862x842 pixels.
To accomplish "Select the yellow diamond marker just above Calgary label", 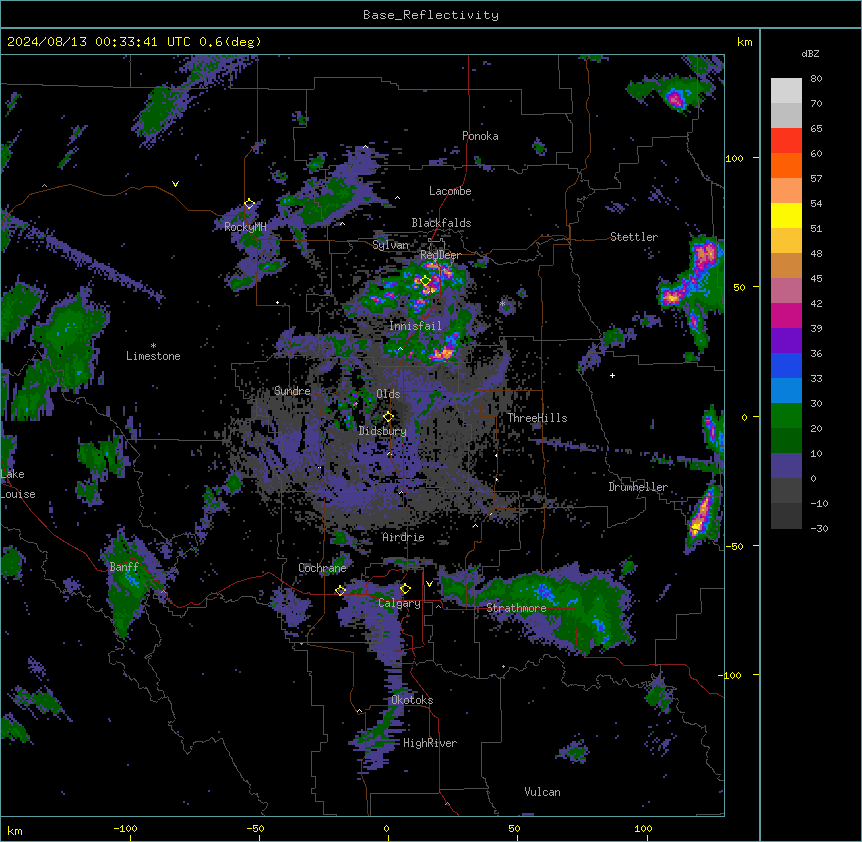I will tap(405, 589).
